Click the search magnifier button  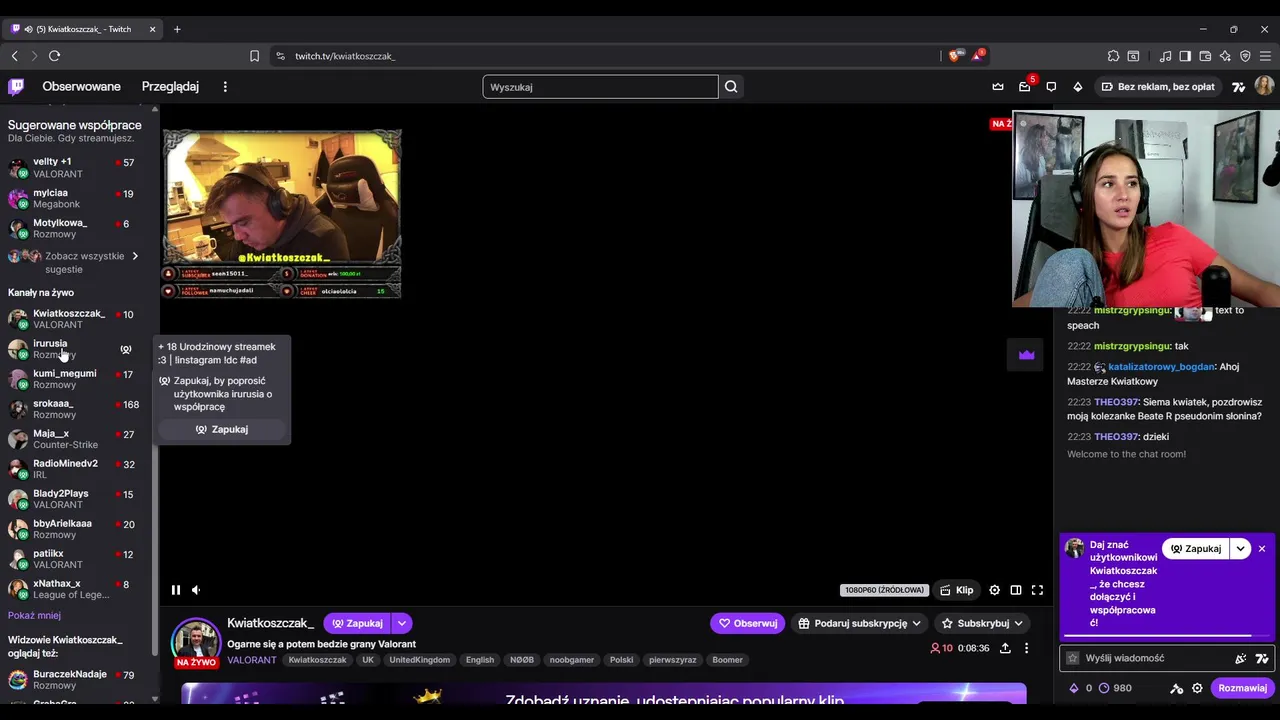[731, 87]
